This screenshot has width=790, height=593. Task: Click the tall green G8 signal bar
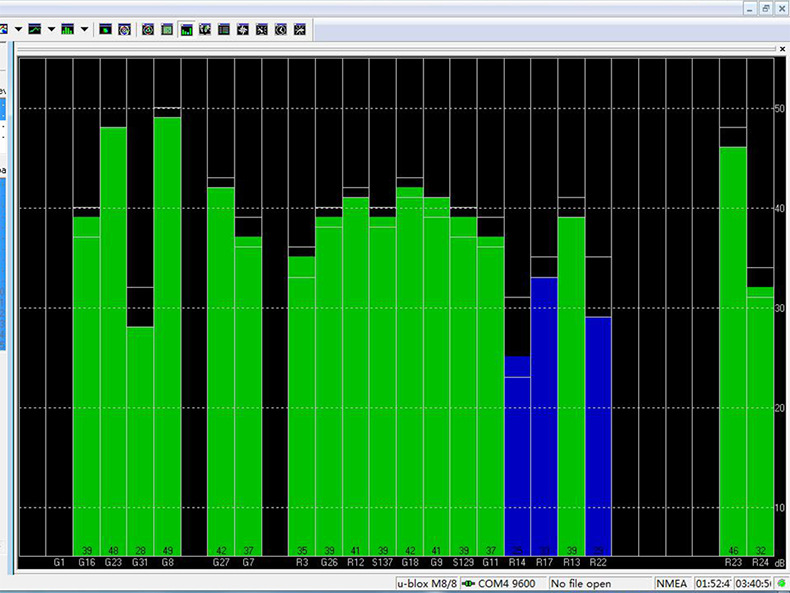point(167,330)
